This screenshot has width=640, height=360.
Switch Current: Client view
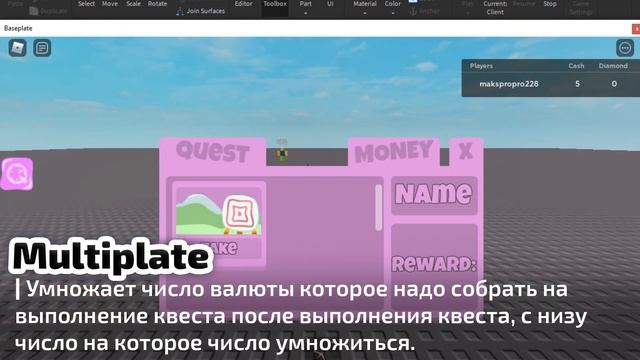pos(495,8)
